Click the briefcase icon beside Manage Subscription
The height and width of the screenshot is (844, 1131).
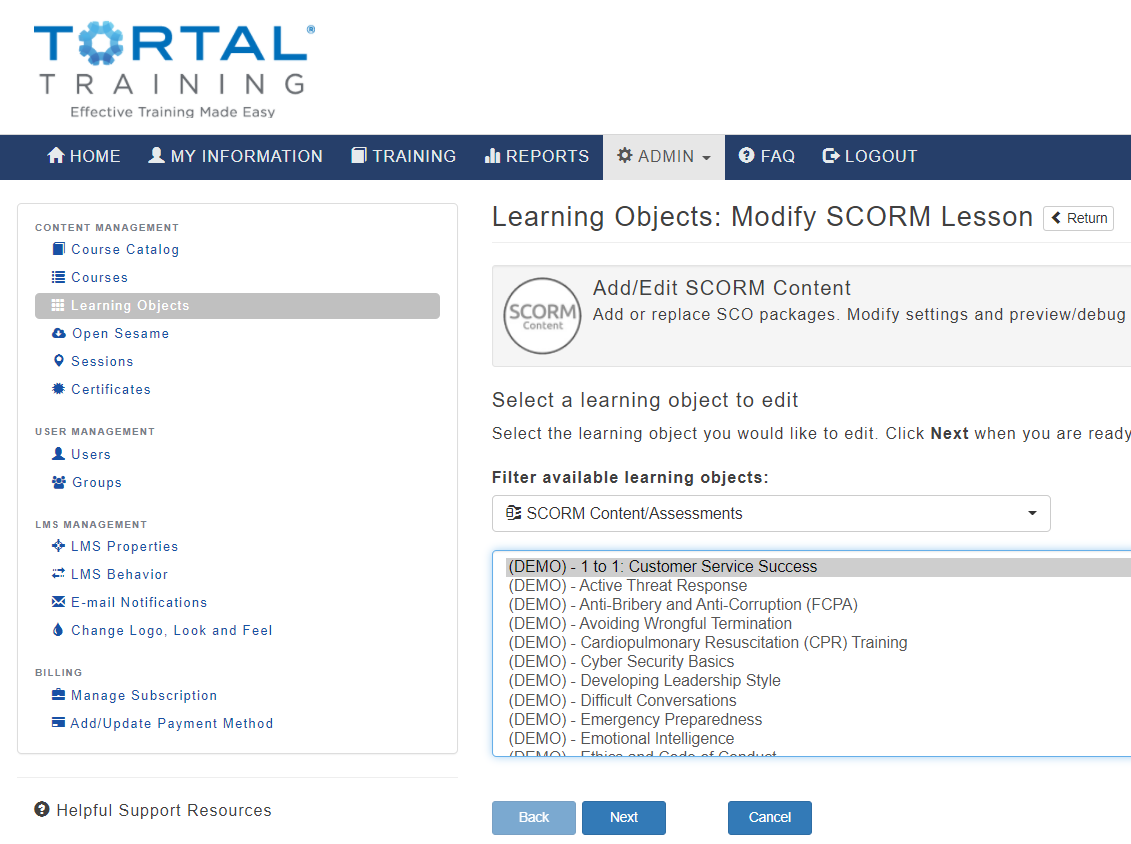58,695
